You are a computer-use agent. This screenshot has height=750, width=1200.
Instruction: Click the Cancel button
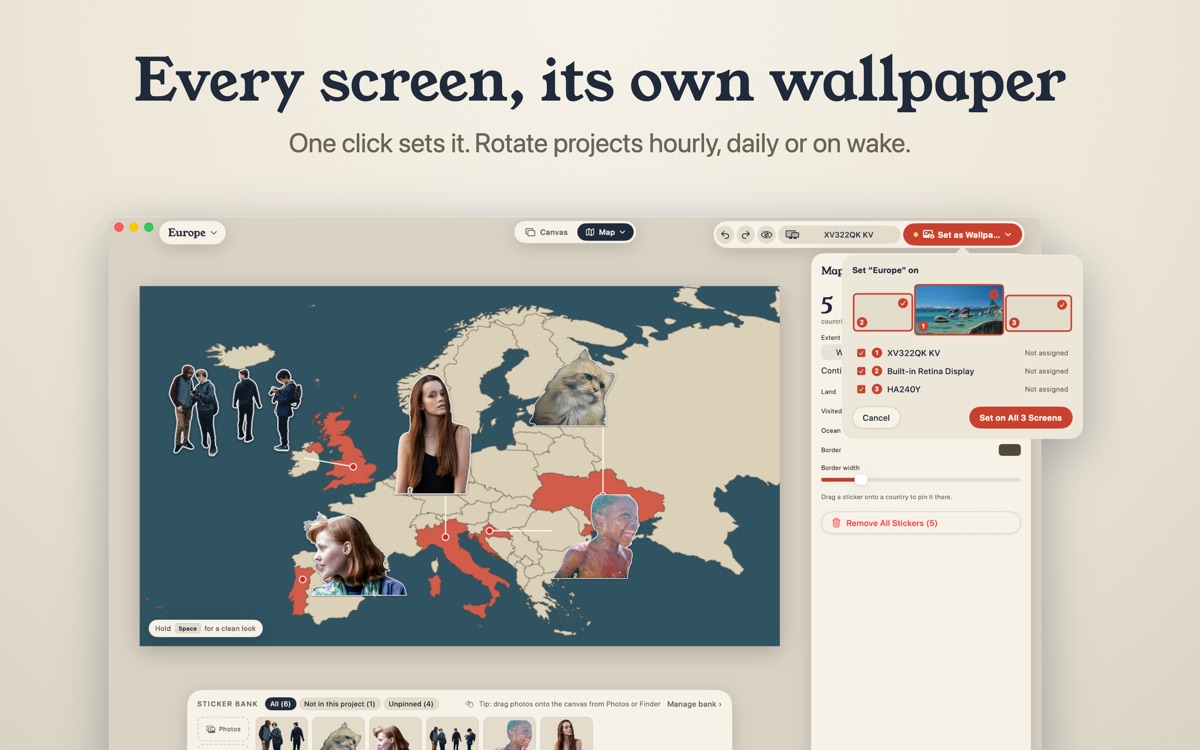(876, 418)
